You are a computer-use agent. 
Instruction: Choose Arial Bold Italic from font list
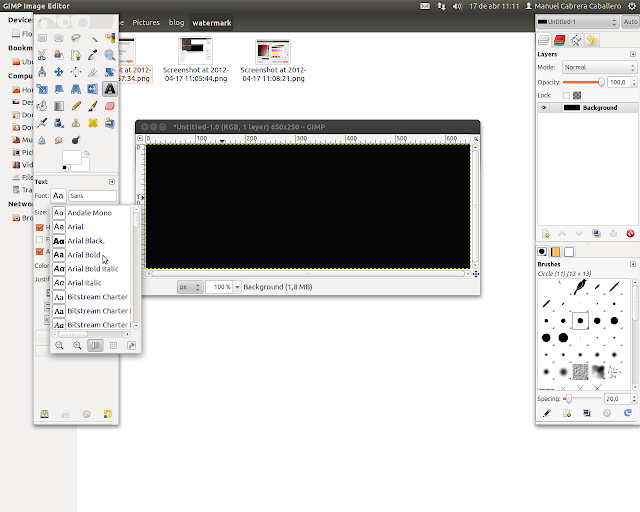pyautogui.click(x=91, y=269)
